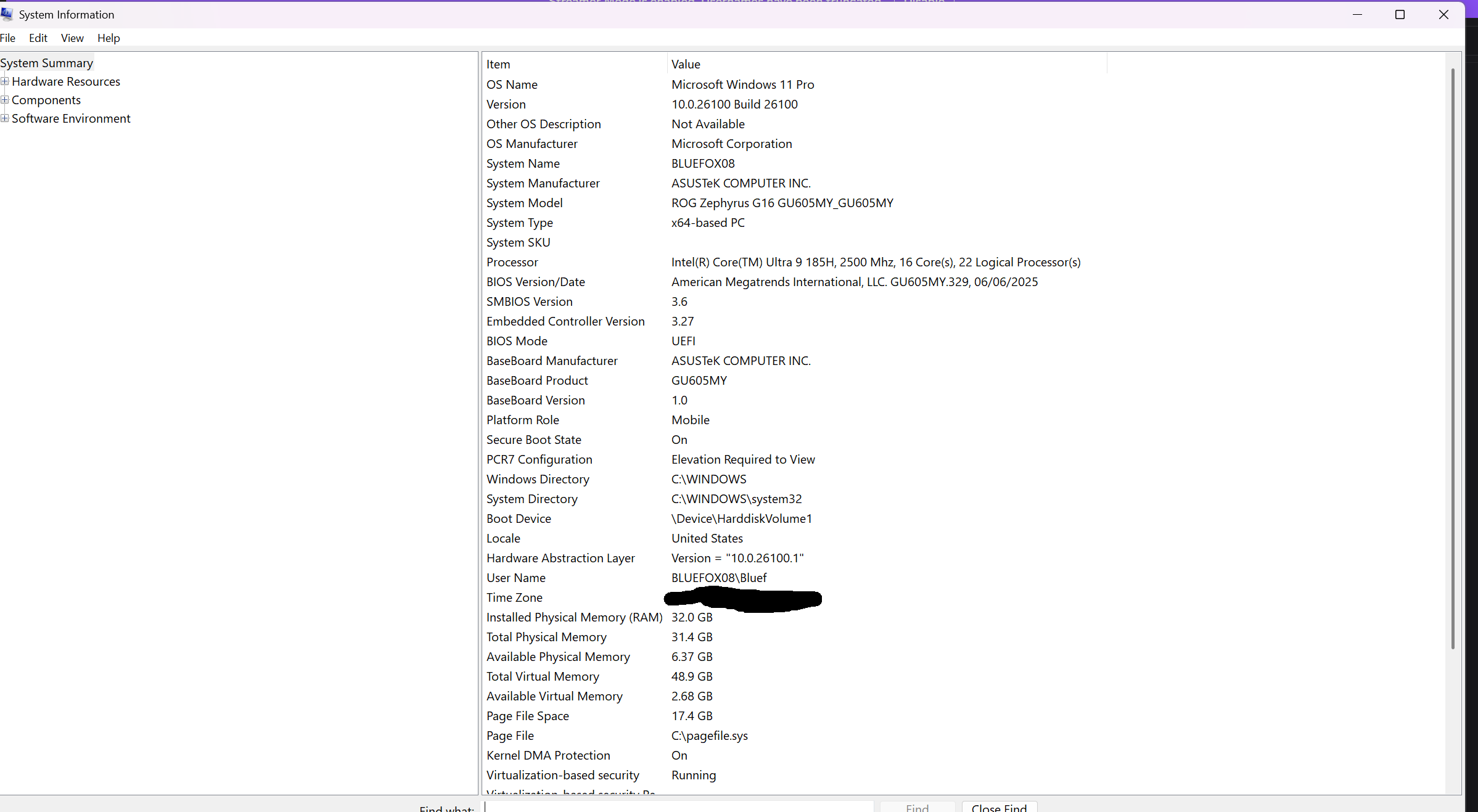Select the Secure Boot State row label

(x=533, y=440)
